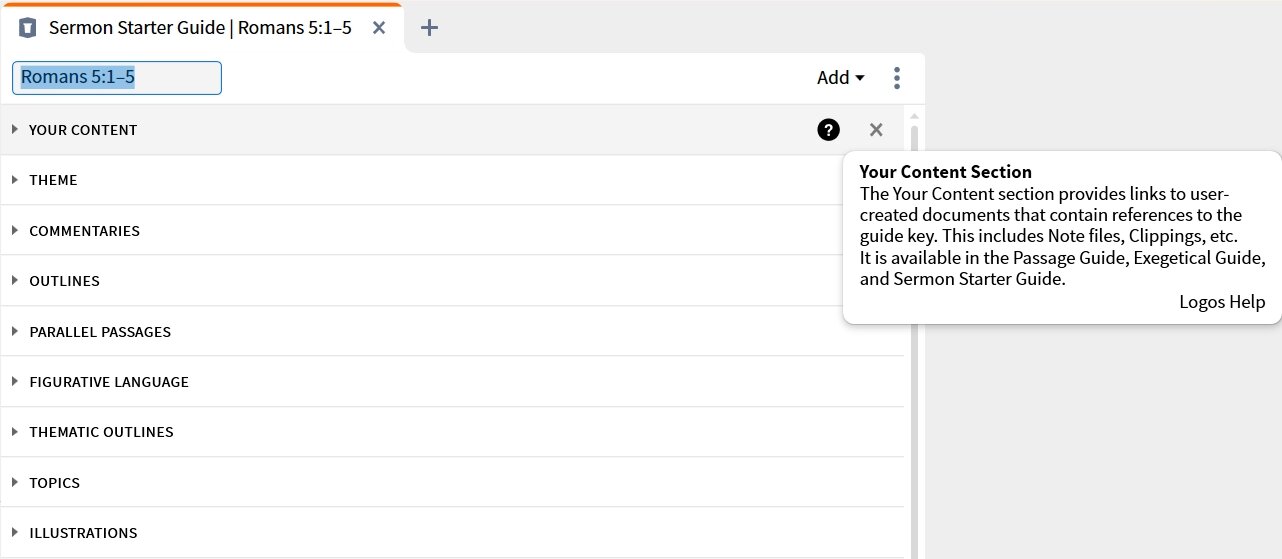The image size is (1282, 559).
Task: Expand the Thematic Outlines section arrow
Action: (15, 432)
